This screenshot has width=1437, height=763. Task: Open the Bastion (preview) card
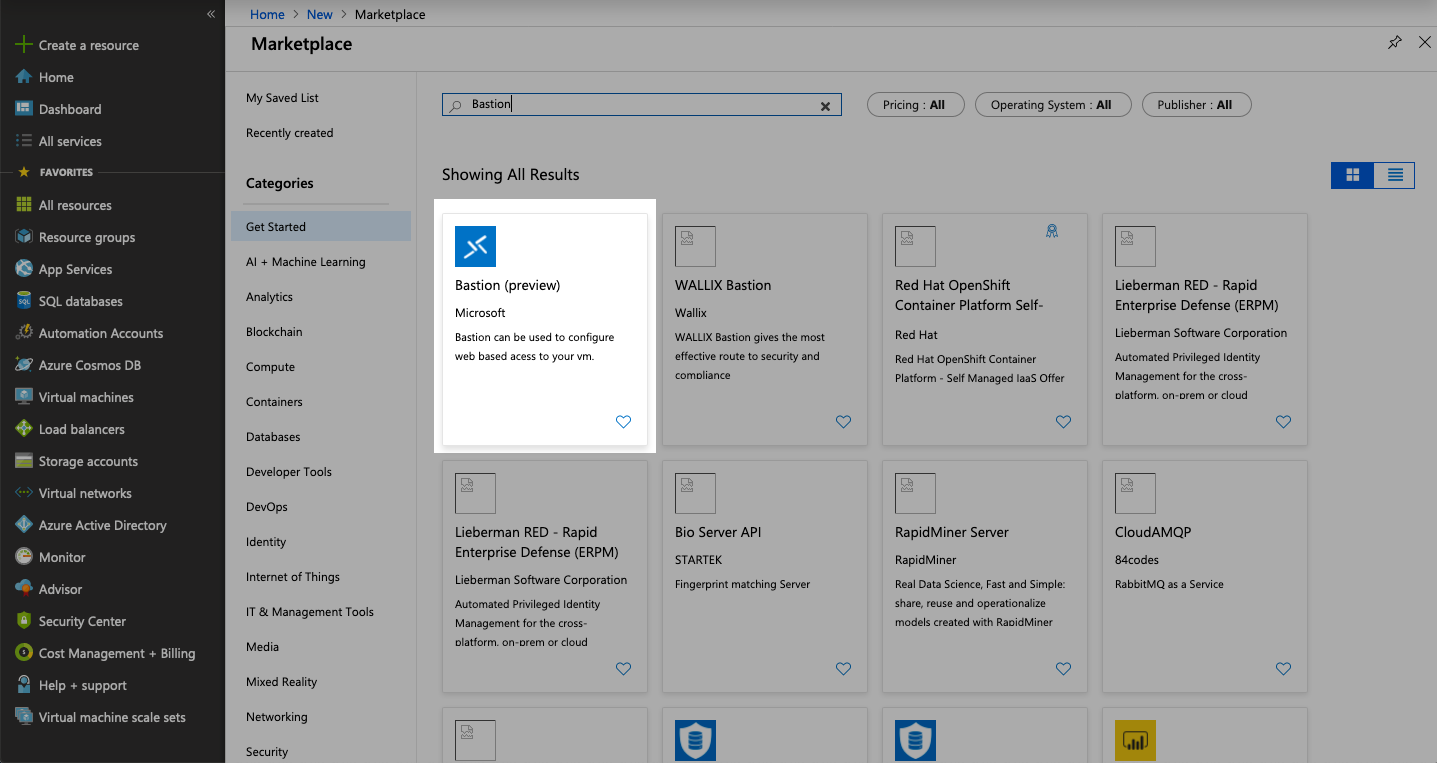click(545, 329)
